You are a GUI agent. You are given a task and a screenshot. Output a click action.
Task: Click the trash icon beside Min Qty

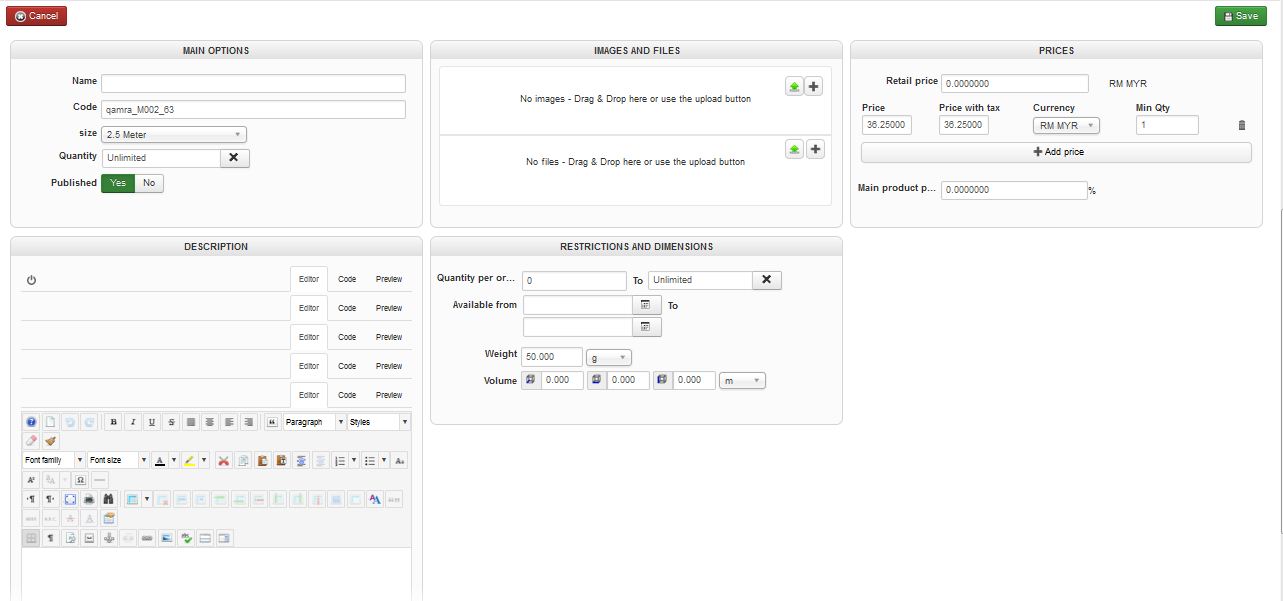(1242, 125)
